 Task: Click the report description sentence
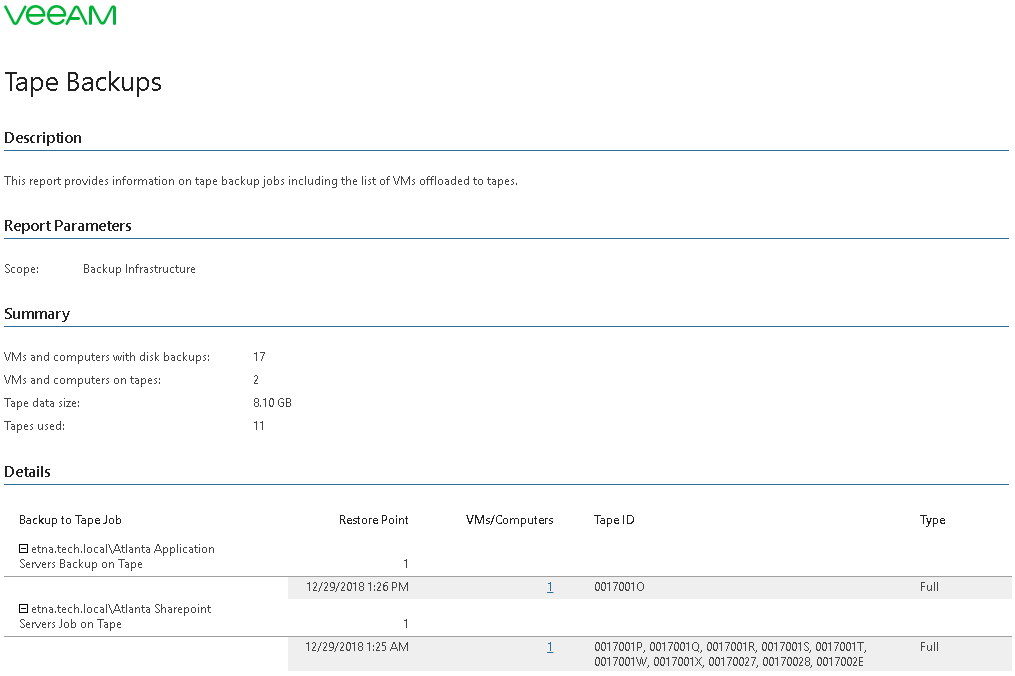[261, 181]
